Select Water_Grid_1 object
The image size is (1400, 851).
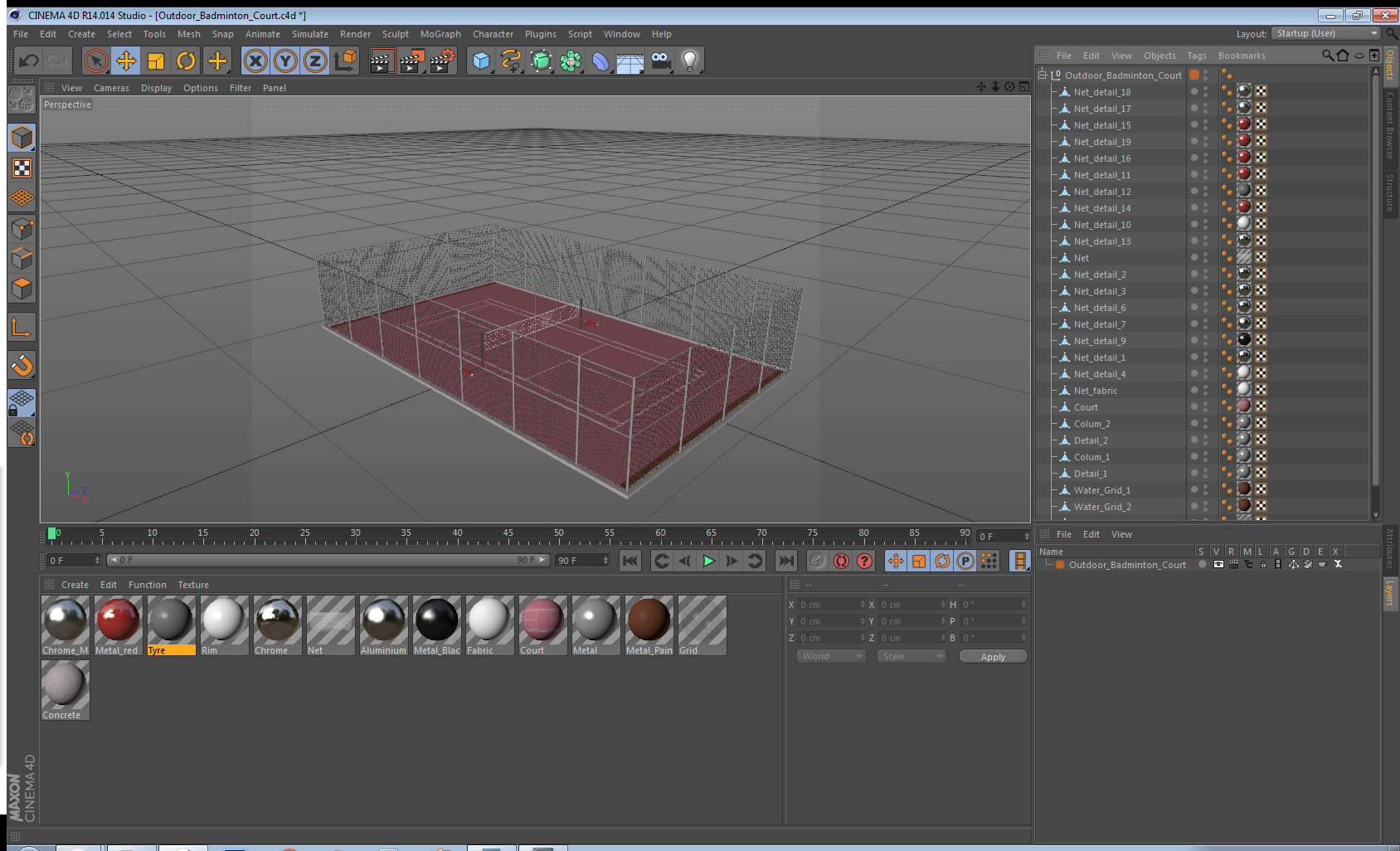pyautogui.click(x=1102, y=490)
